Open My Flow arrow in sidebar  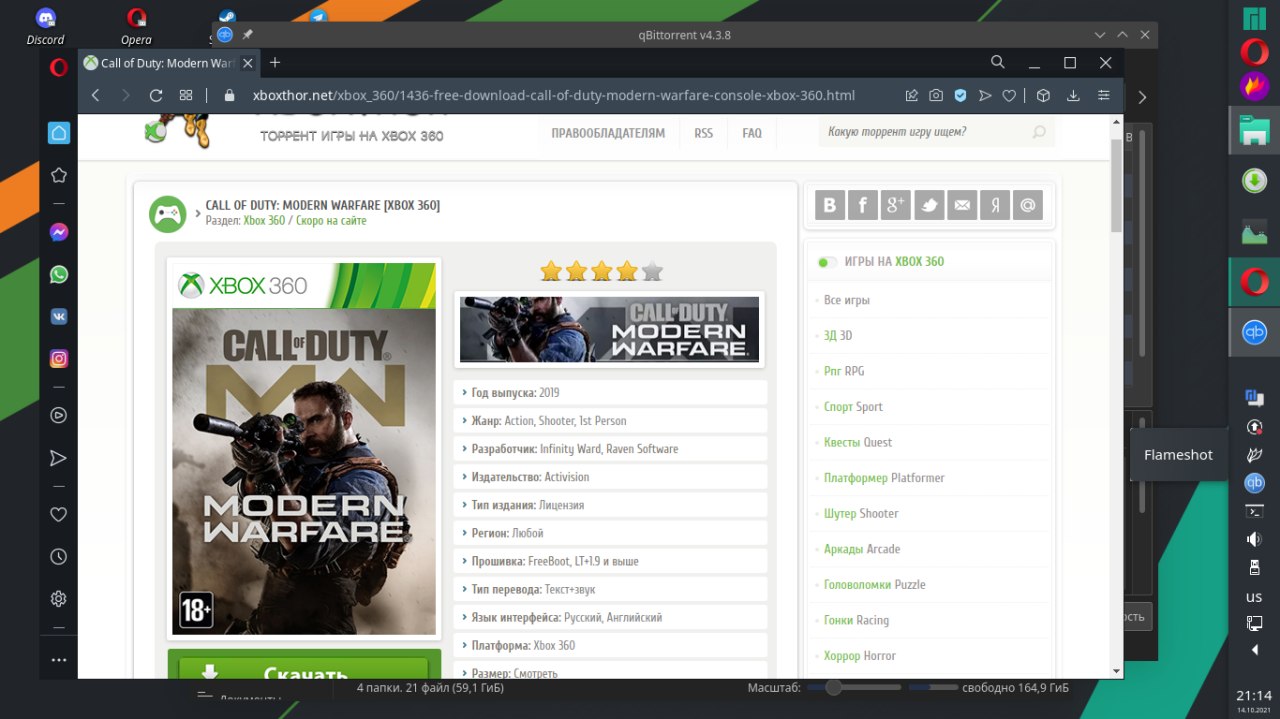[x=59, y=458]
